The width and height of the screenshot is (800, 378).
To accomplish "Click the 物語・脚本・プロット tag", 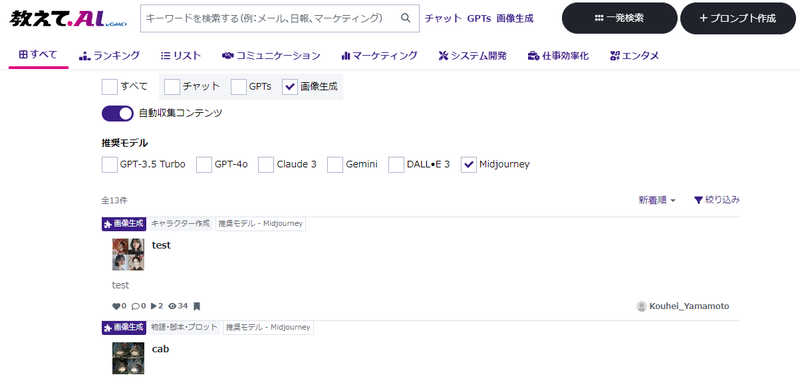I will pos(185,327).
